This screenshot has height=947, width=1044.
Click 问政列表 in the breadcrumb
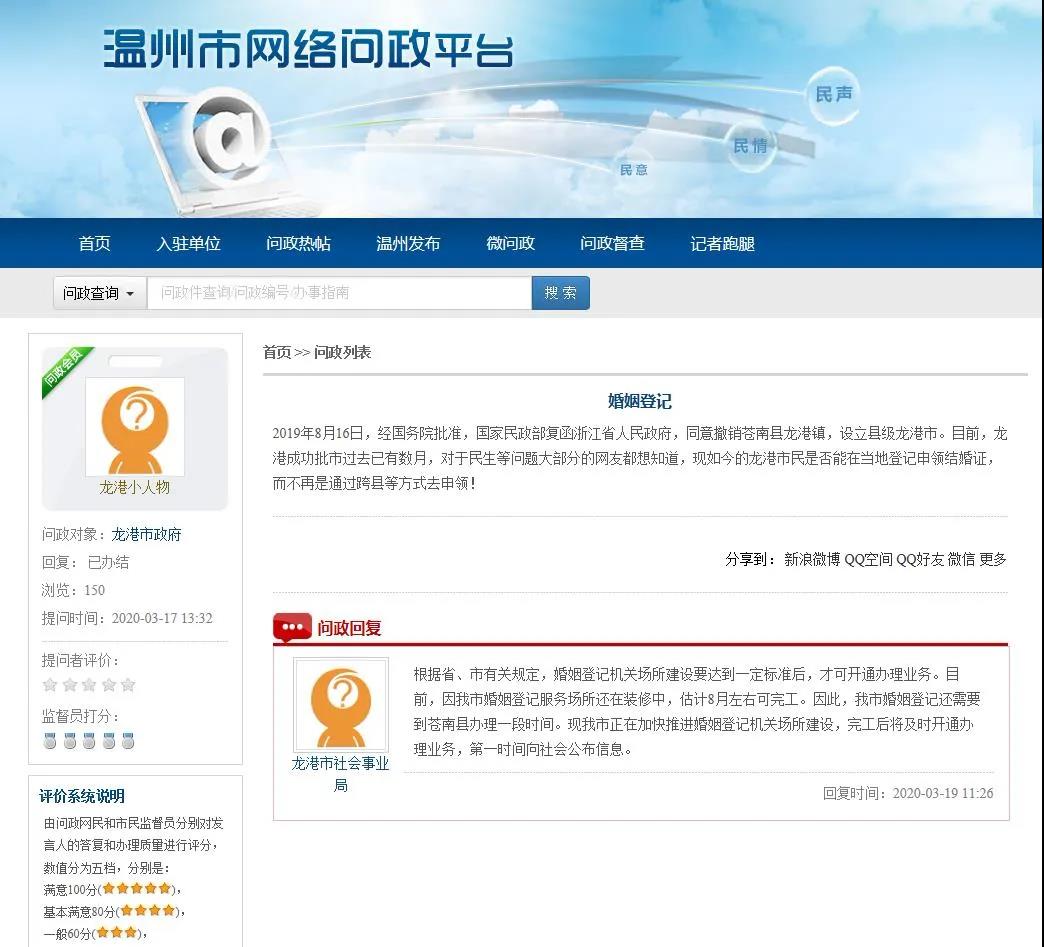[x=342, y=352]
